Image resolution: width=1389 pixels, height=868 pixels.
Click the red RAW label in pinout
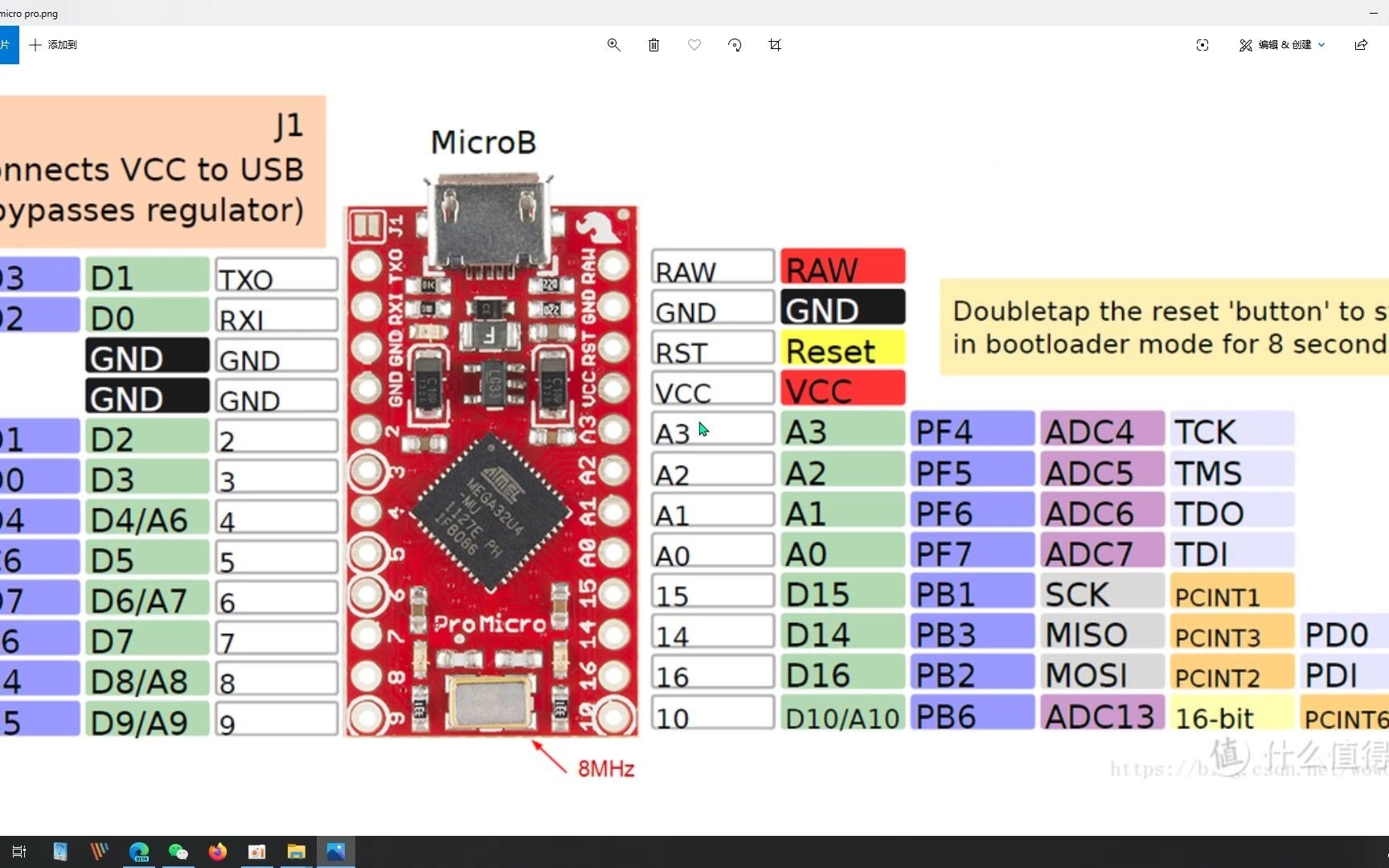coord(842,268)
